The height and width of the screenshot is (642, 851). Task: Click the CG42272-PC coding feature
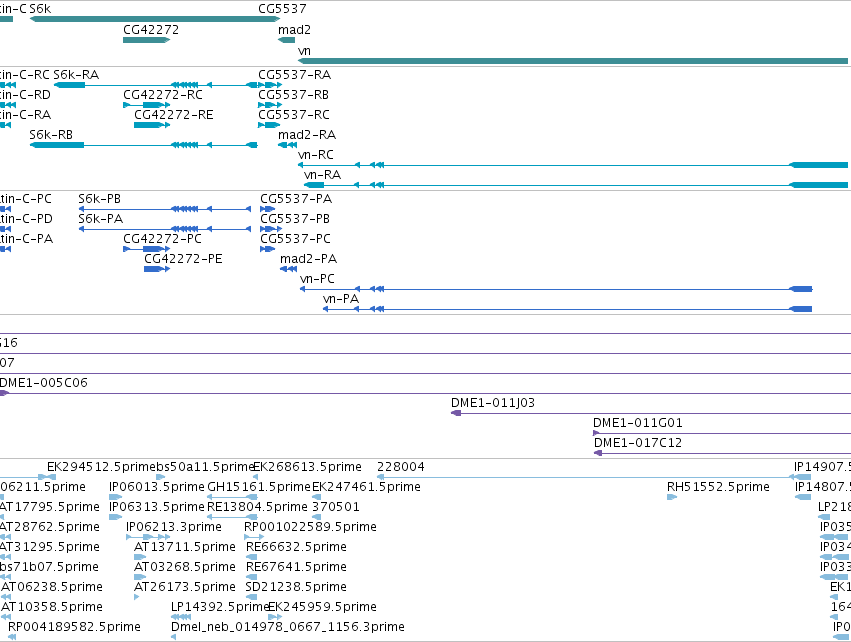pyautogui.click(x=147, y=249)
